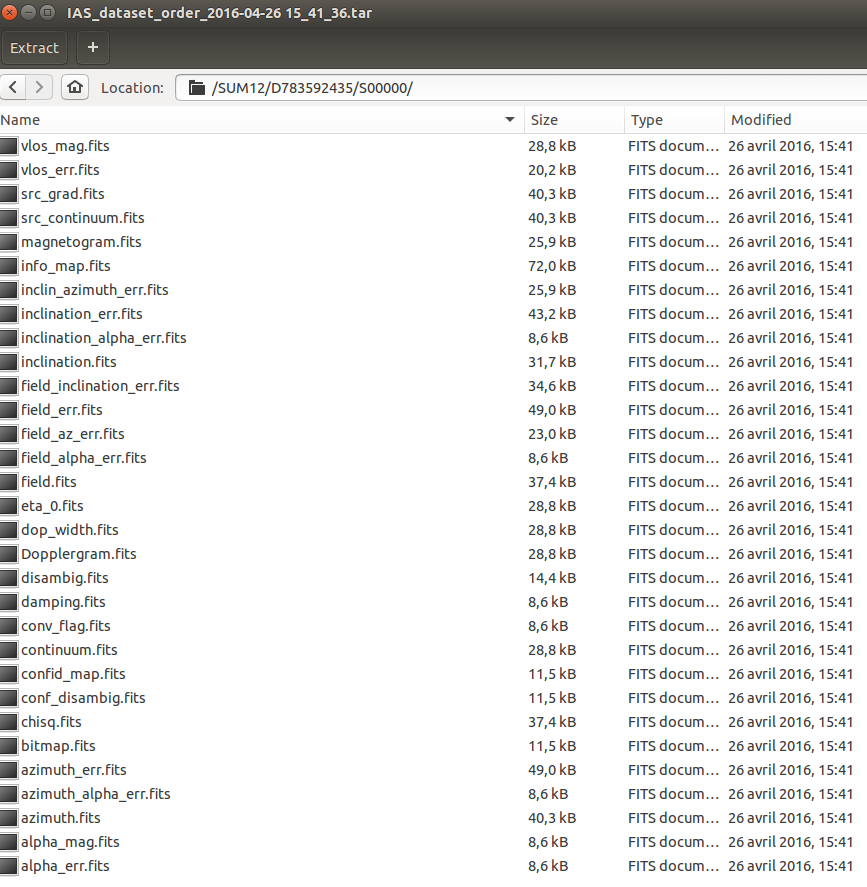This screenshot has width=867, height=887.
Task: Click the bitmap.fits file name
Action: point(58,746)
